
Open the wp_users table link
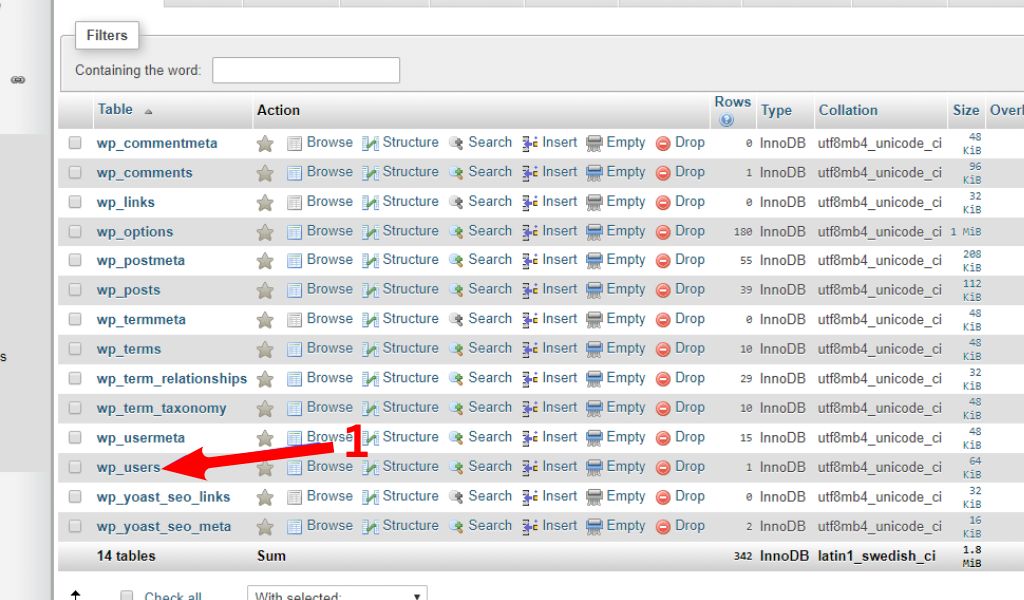tap(129, 467)
